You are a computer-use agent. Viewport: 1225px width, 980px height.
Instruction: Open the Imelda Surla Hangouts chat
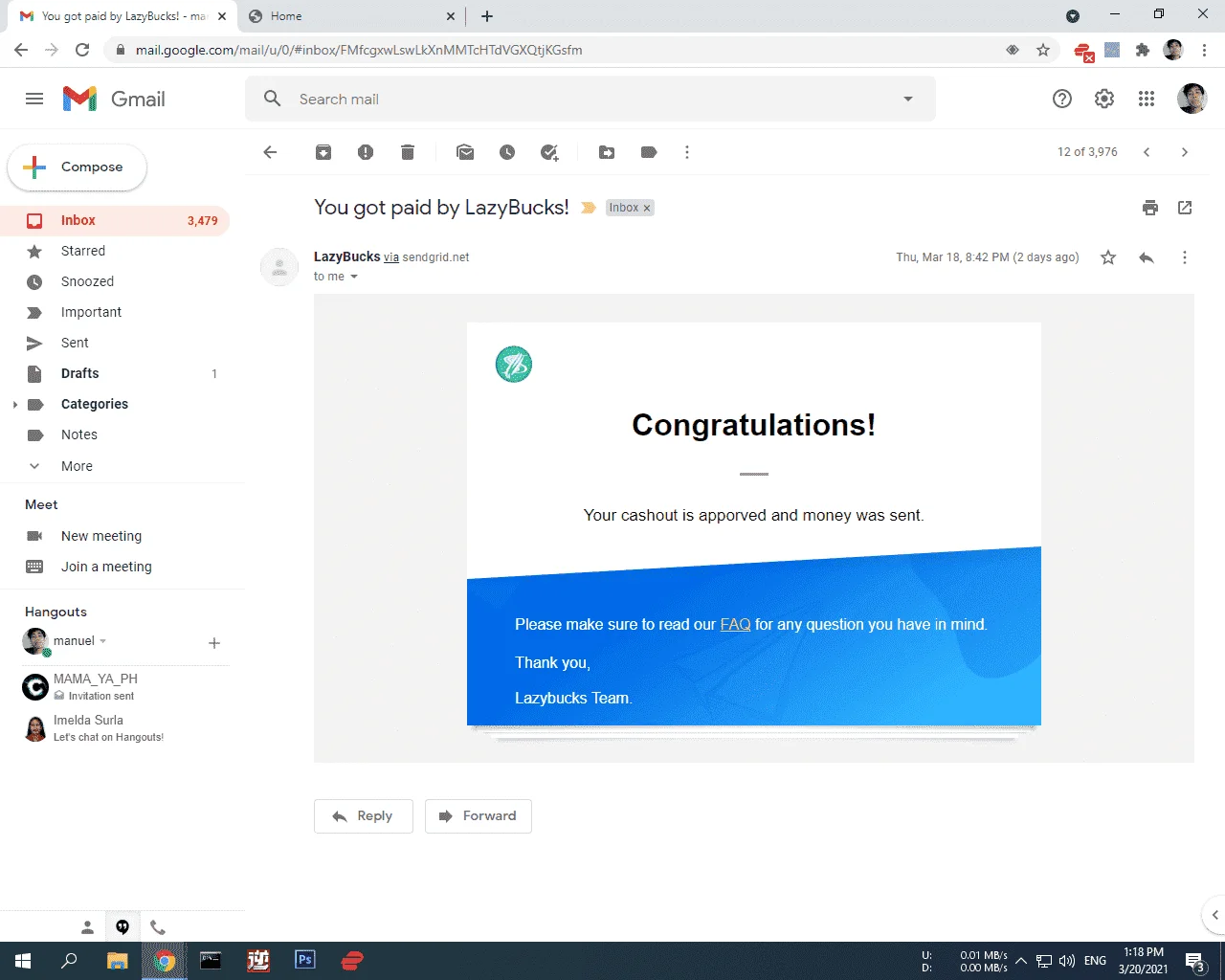(115, 727)
